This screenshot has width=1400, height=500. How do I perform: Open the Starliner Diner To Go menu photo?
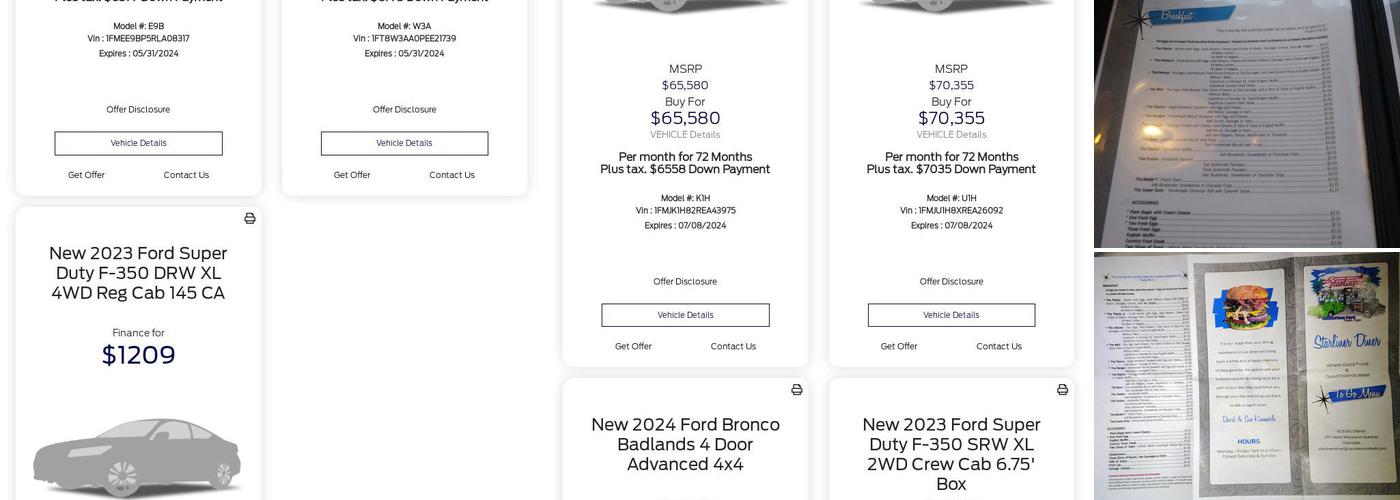(1246, 375)
